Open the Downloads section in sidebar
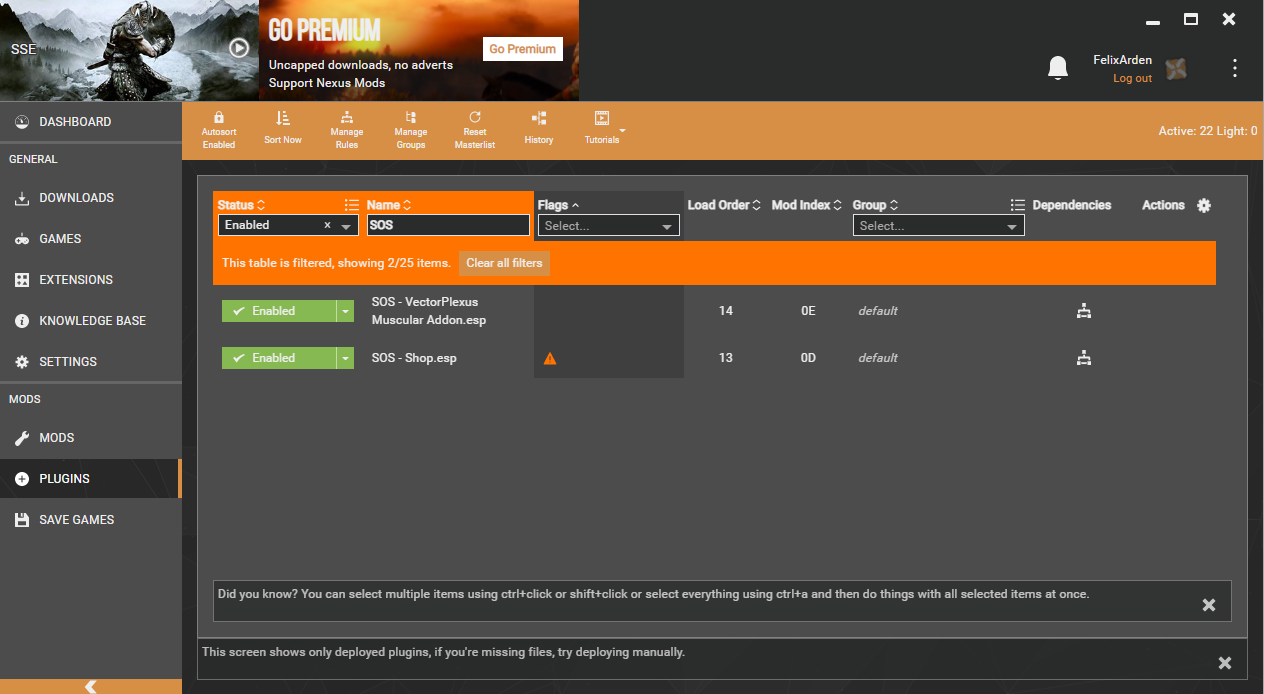 (x=76, y=198)
